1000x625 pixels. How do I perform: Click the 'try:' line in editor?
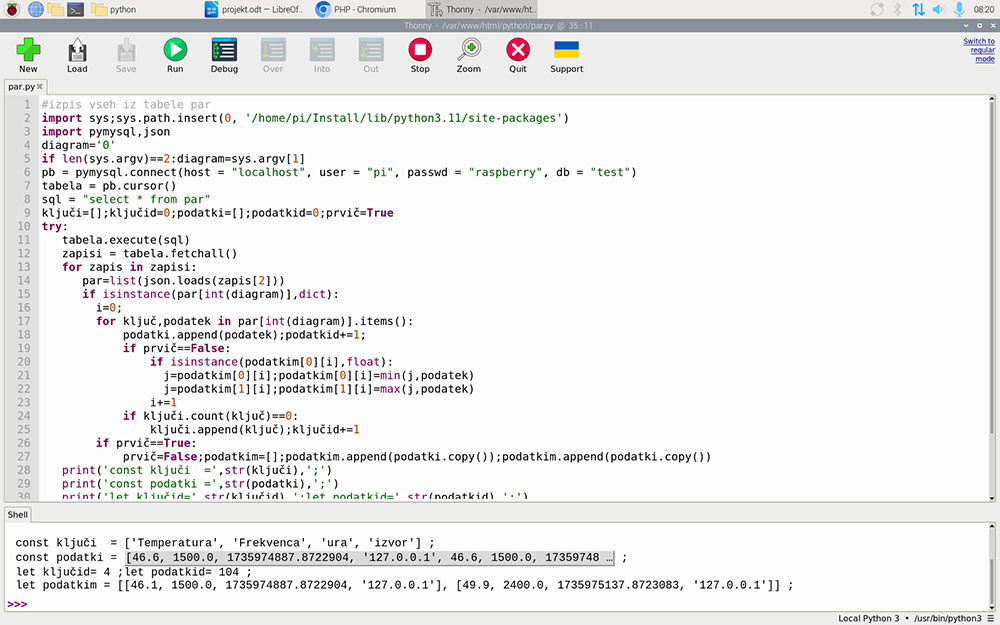54,226
